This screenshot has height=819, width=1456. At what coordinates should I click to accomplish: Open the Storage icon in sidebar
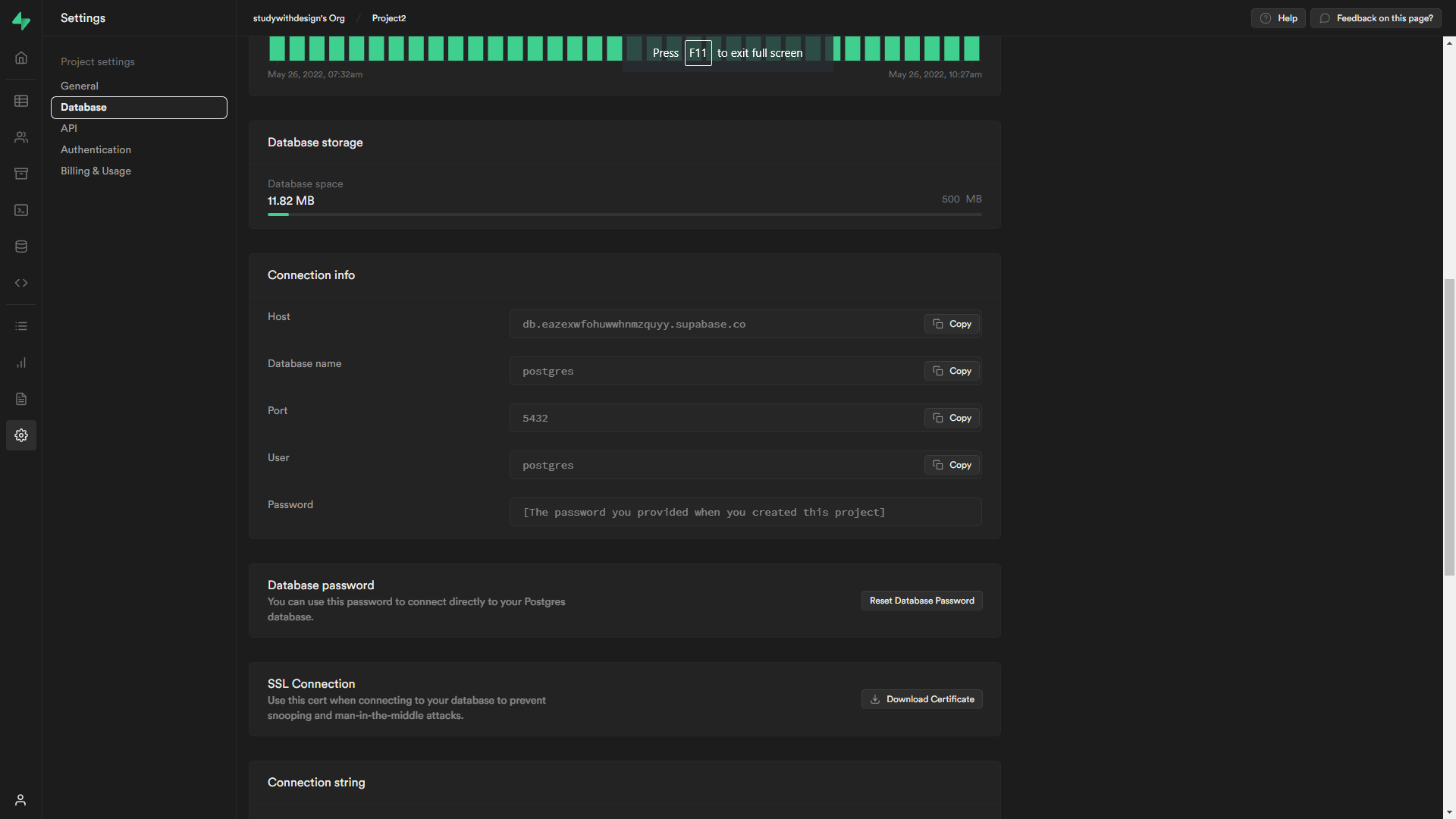21,174
